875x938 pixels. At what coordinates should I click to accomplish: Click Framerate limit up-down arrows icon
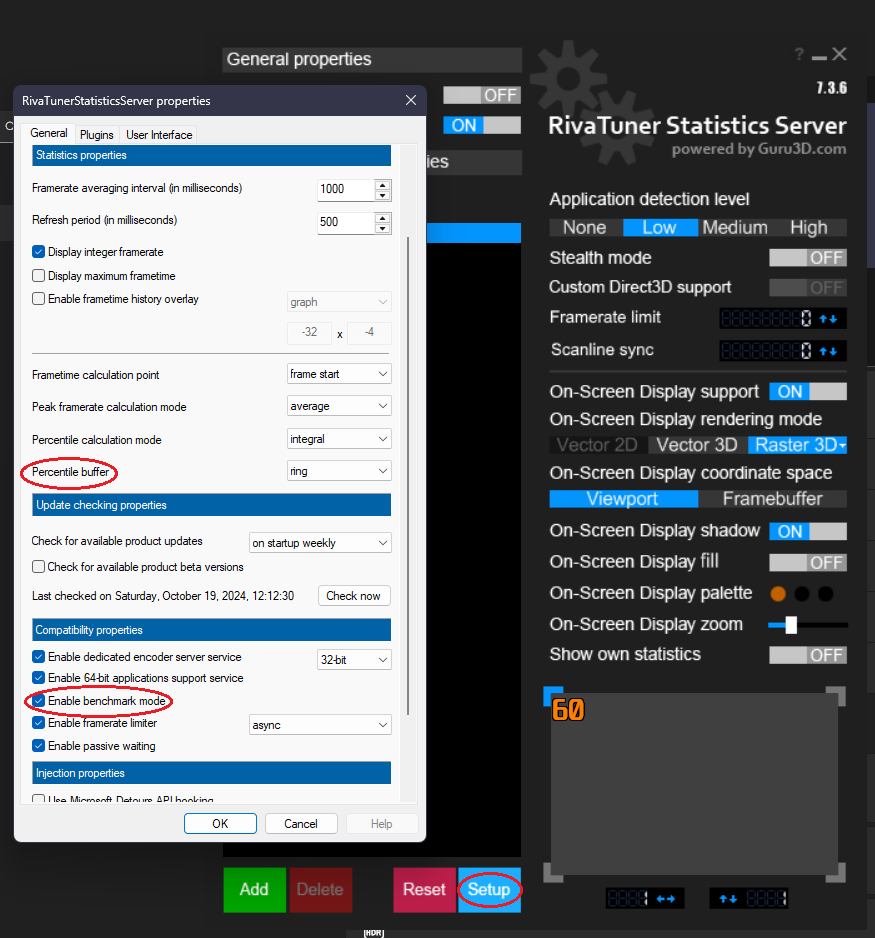point(828,319)
